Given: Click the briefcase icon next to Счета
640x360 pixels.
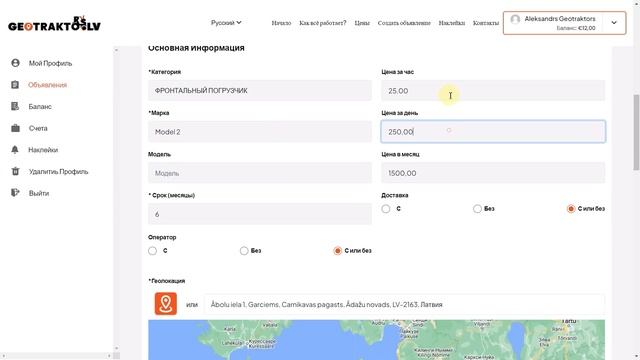Looking at the screenshot, I should (x=16, y=128).
